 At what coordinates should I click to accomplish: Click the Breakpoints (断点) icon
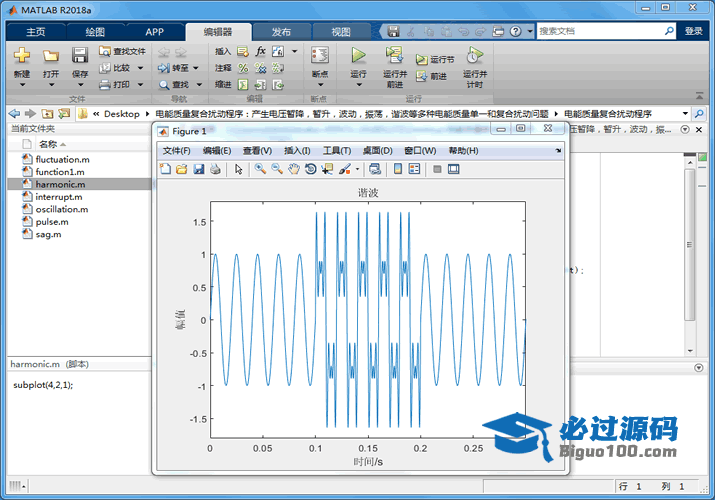click(x=320, y=55)
